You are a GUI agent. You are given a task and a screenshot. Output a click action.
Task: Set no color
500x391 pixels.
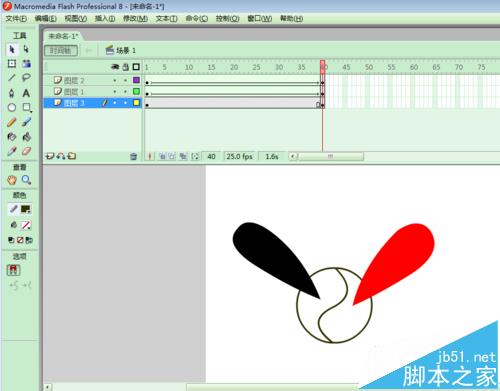[20, 240]
